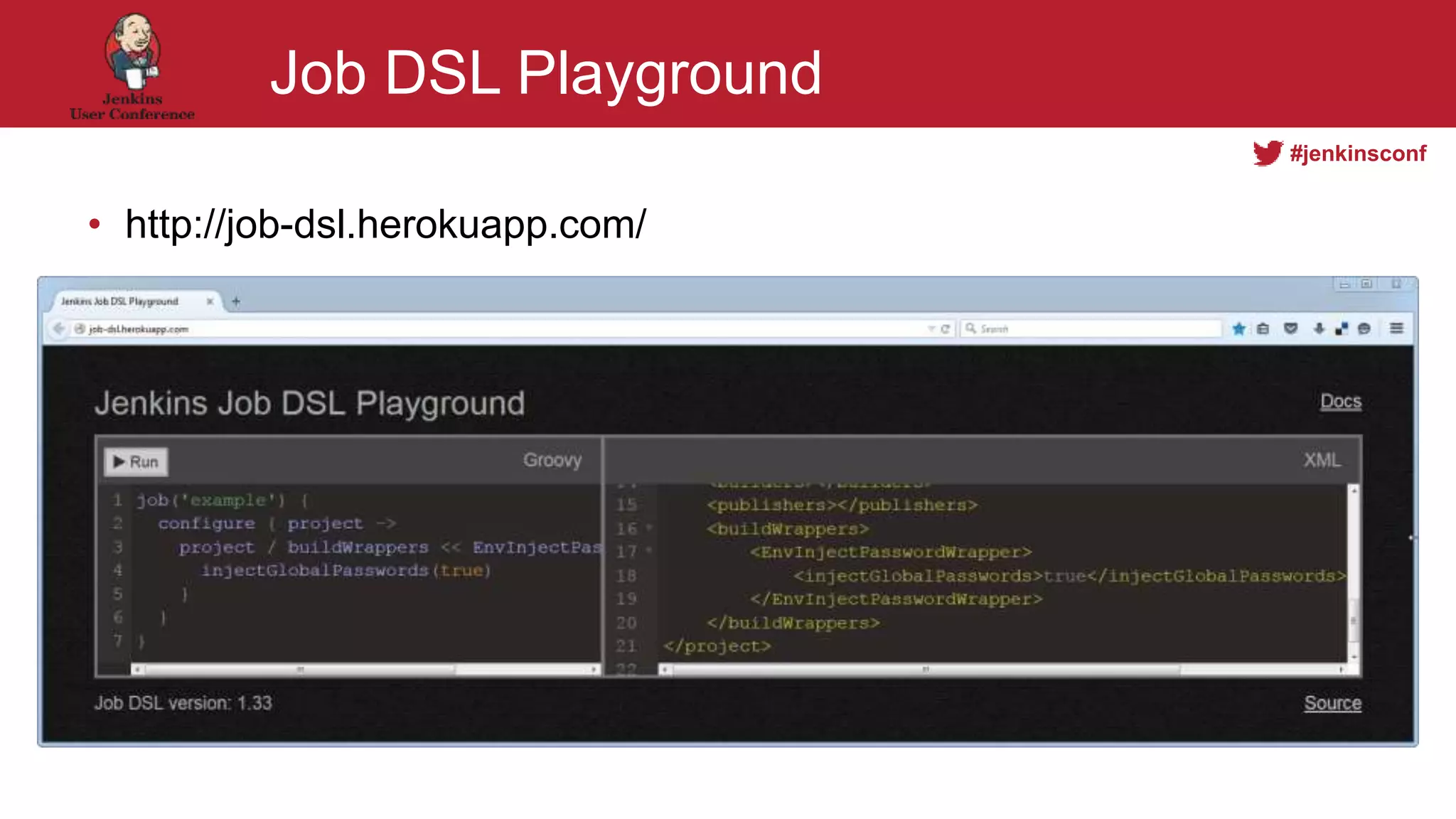Click the XML pane label
The image size is (1456, 819).
click(x=1322, y=461)
